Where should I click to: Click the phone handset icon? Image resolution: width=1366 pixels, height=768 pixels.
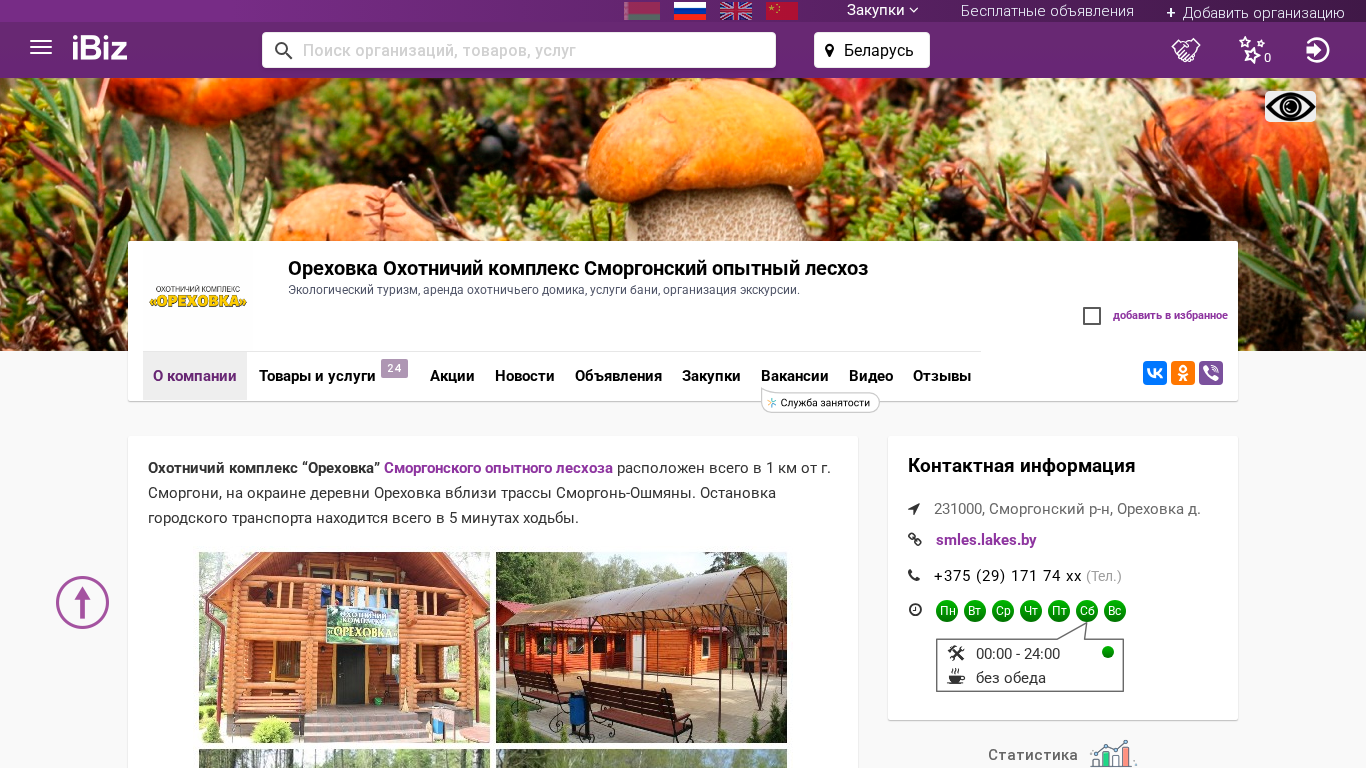[x=914, y=575]
